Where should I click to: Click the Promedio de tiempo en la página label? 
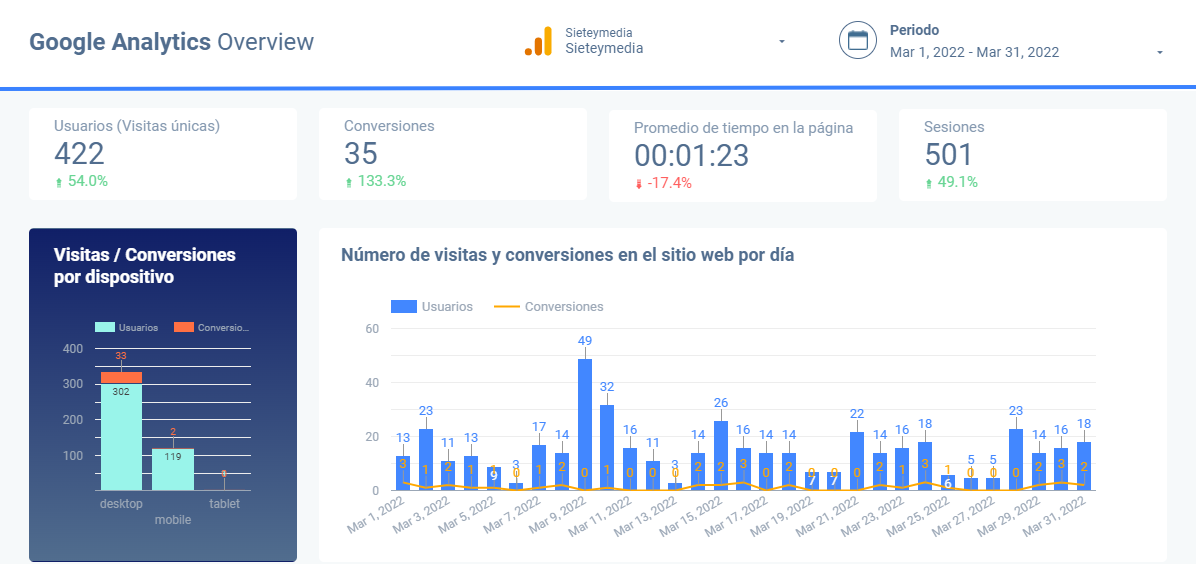click(x=744, y=128)
